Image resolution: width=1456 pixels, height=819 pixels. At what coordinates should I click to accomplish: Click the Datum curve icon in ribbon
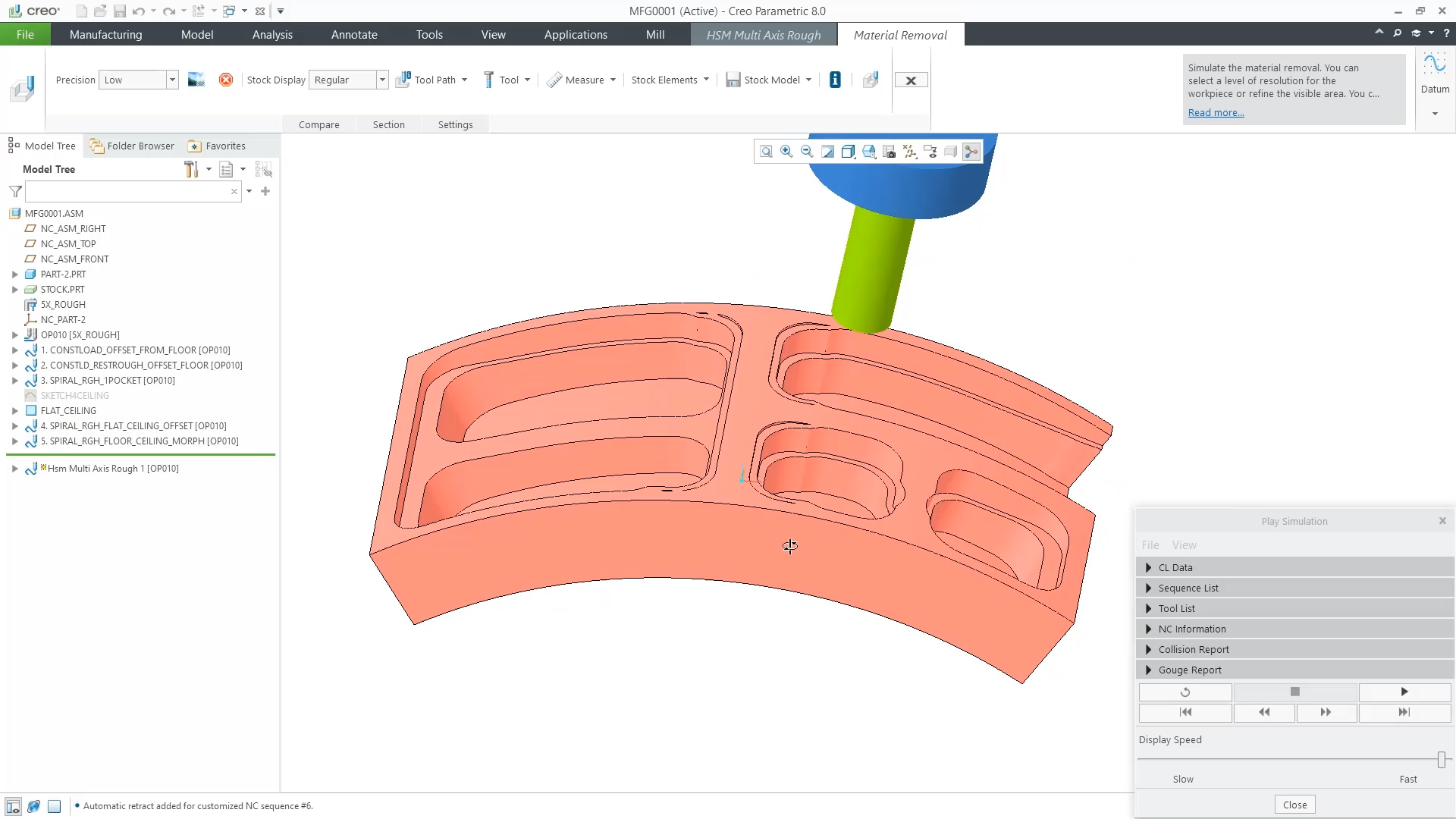(x=1435, y=64)
